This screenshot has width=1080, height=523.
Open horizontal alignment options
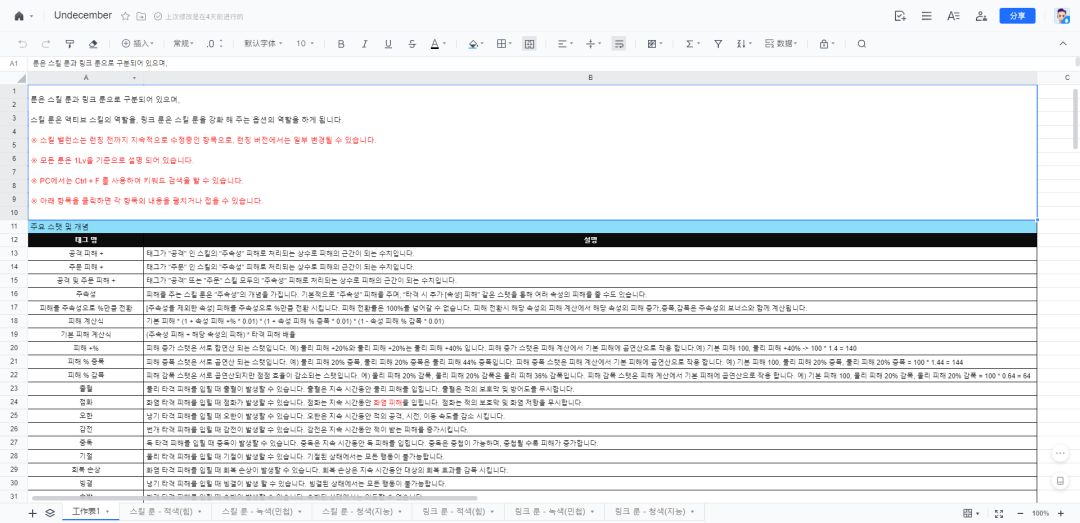[565, 43]
